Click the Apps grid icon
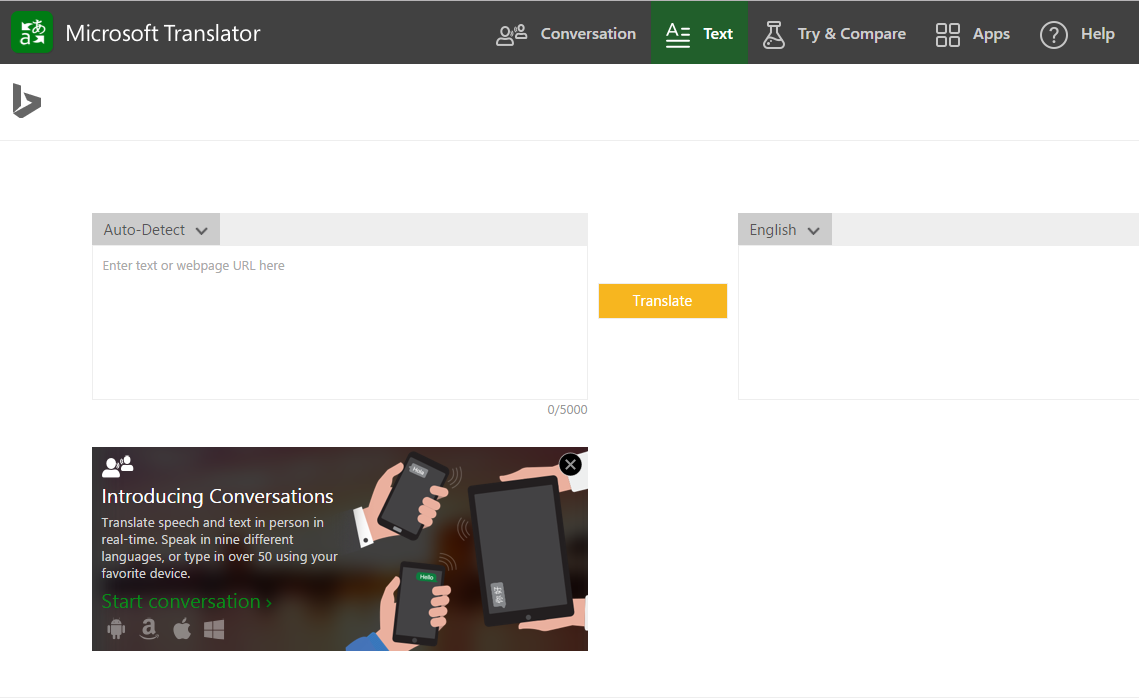 (x=947, y=34)
